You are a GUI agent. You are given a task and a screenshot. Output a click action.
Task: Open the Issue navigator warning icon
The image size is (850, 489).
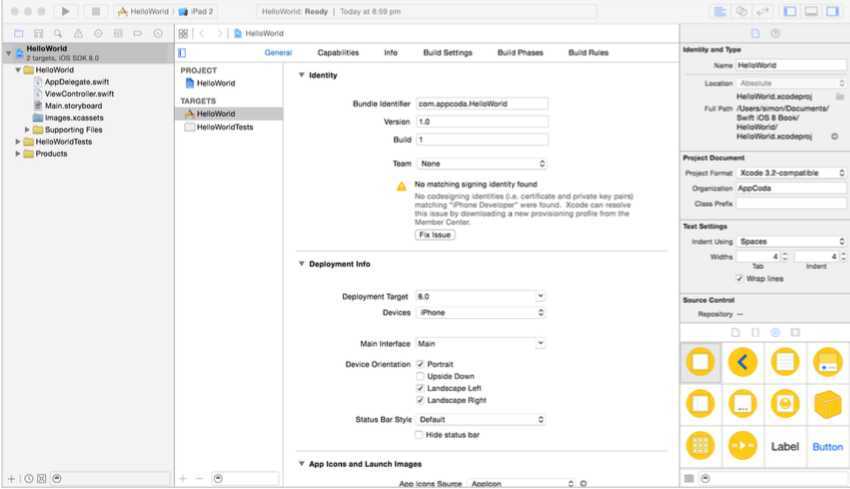click(78, 34)
